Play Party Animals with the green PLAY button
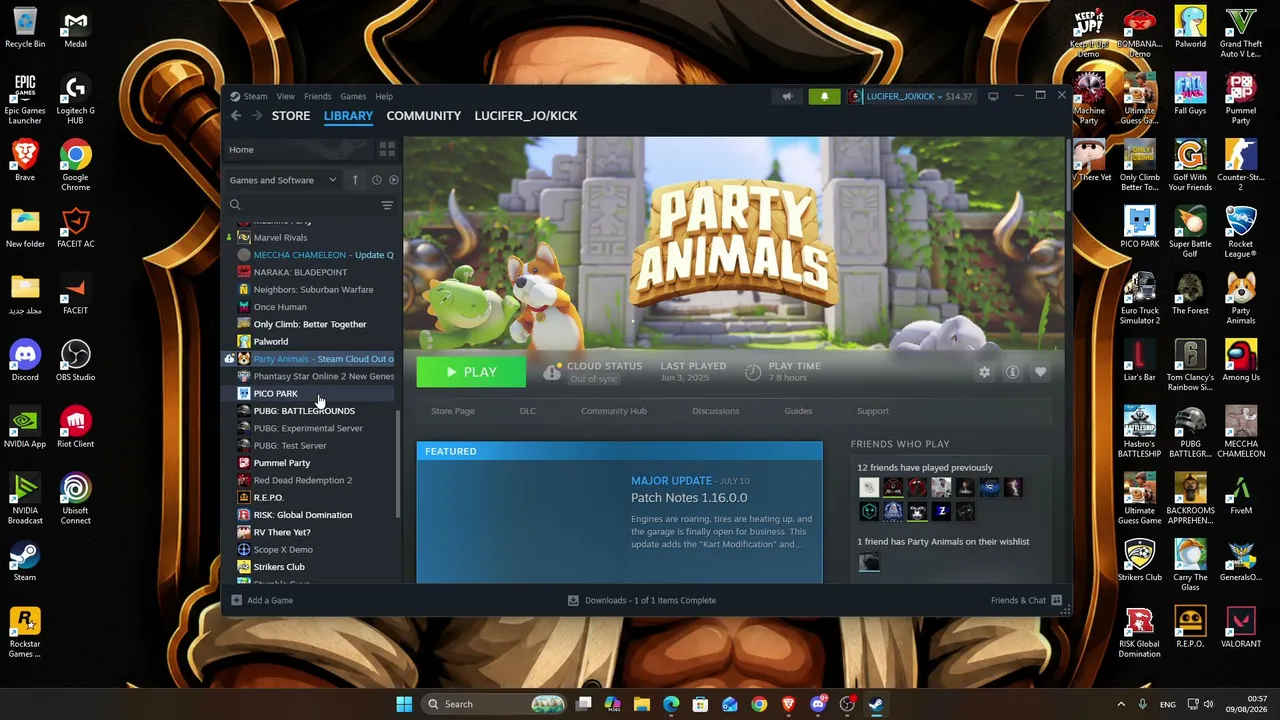Viewport: 1280px width, 720px height. pyautogui.click(x=471, y=372)
